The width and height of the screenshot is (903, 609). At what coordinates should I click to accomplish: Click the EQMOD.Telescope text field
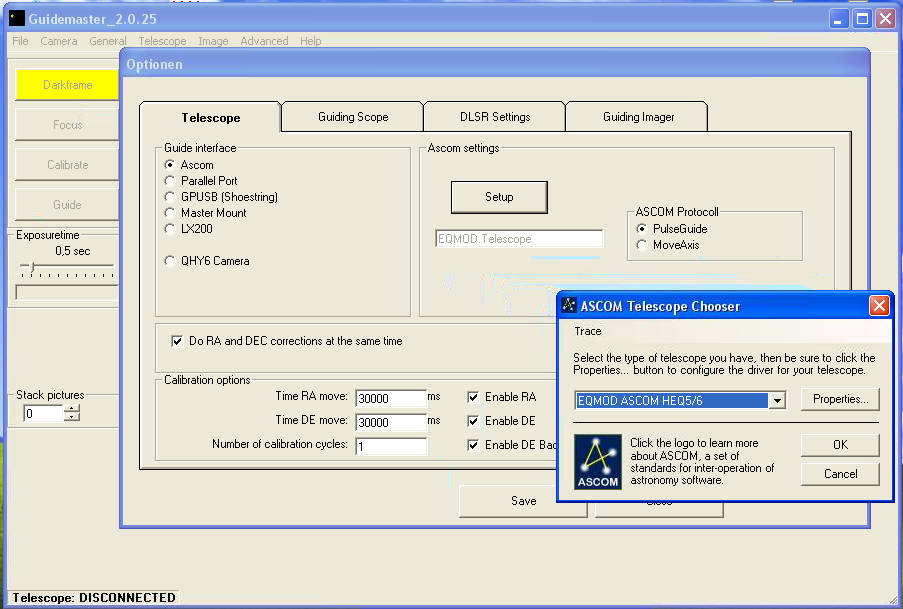point(519,239)
